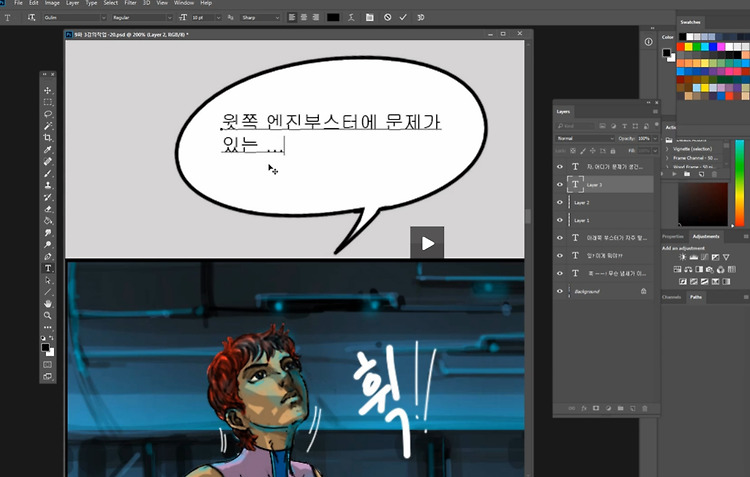Screen dimensions: 750x477
Task: Click the Brightness/Contrast adjustment icon
Action: tap(682, 257)
